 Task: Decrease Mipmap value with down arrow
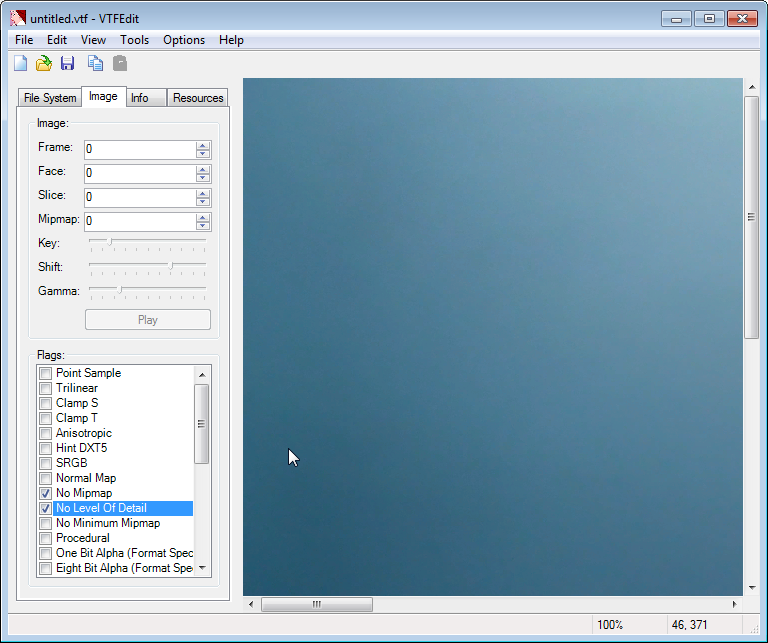[x=203, y=226]
